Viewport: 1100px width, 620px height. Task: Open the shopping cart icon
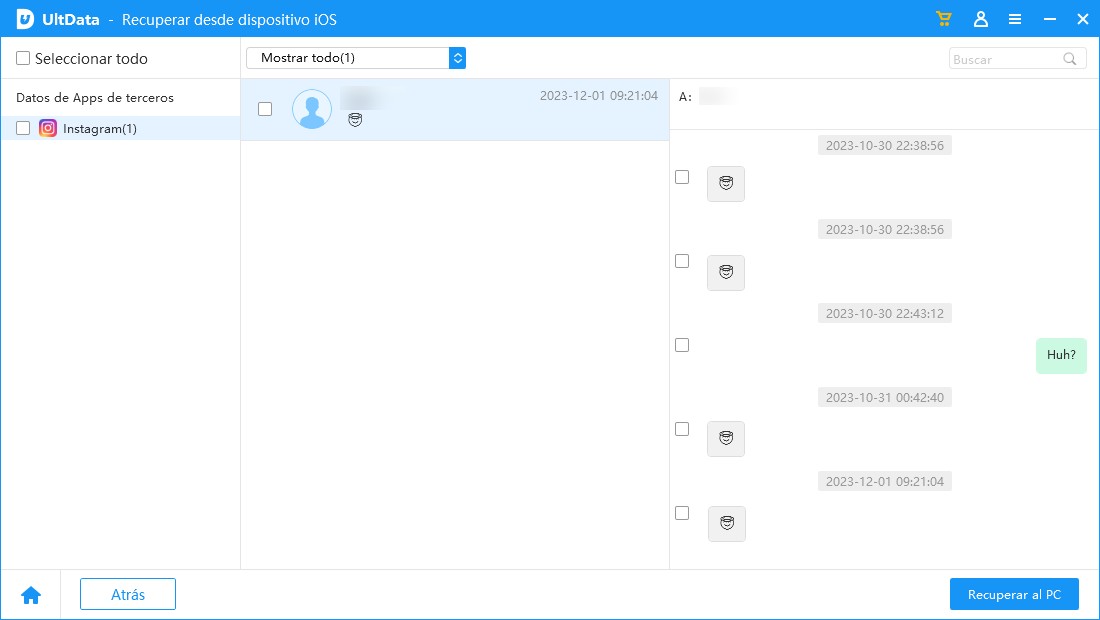pos(944,19)
